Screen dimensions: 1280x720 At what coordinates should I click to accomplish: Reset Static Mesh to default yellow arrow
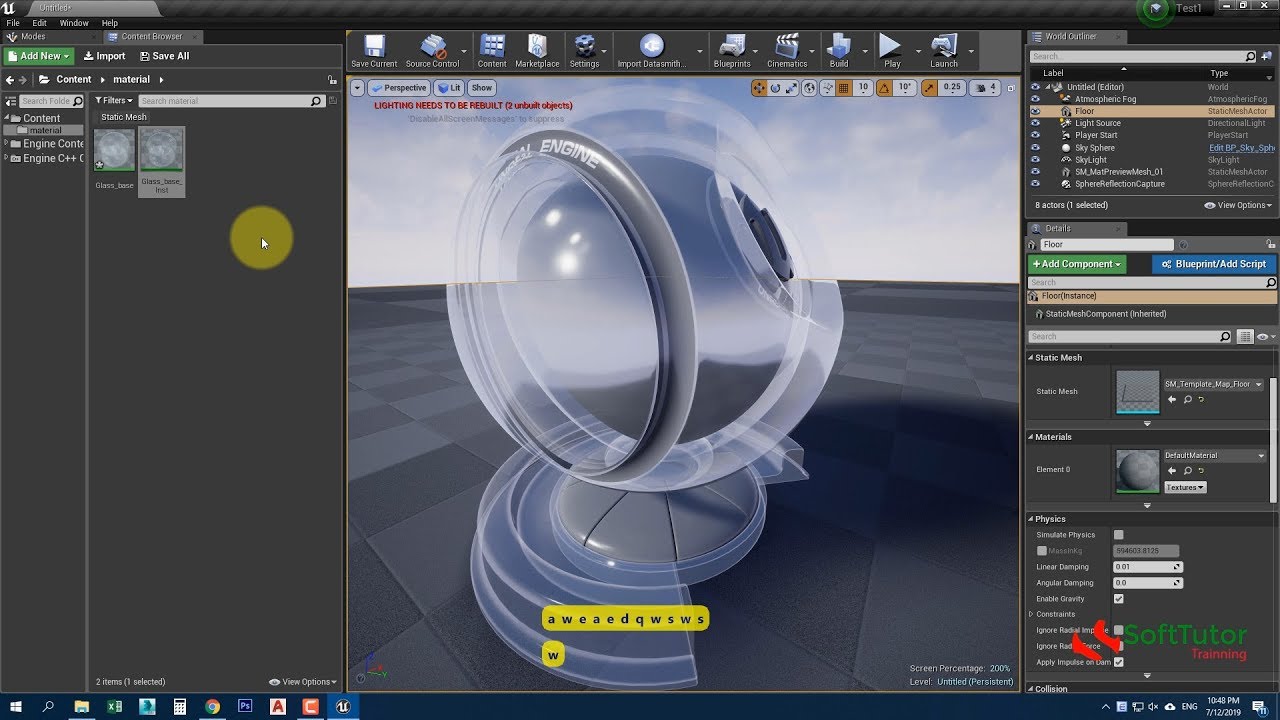(1201, 399)
